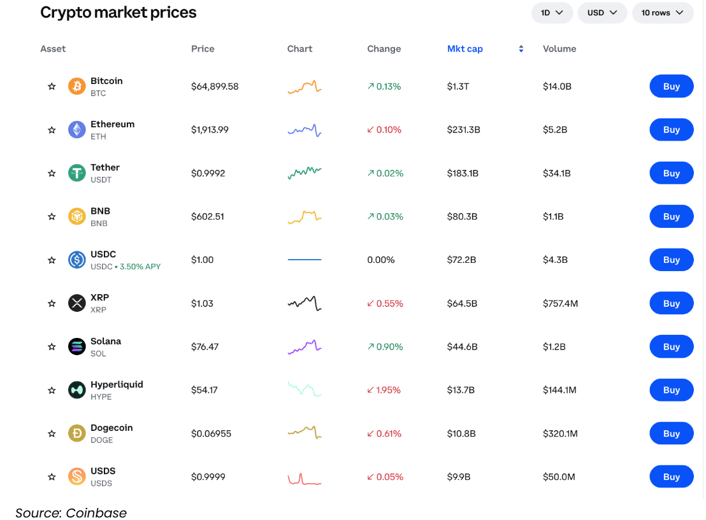706x520 pixels.
Task: Click the Mkt cap sort arrows icon
Action: coord(521,49)
